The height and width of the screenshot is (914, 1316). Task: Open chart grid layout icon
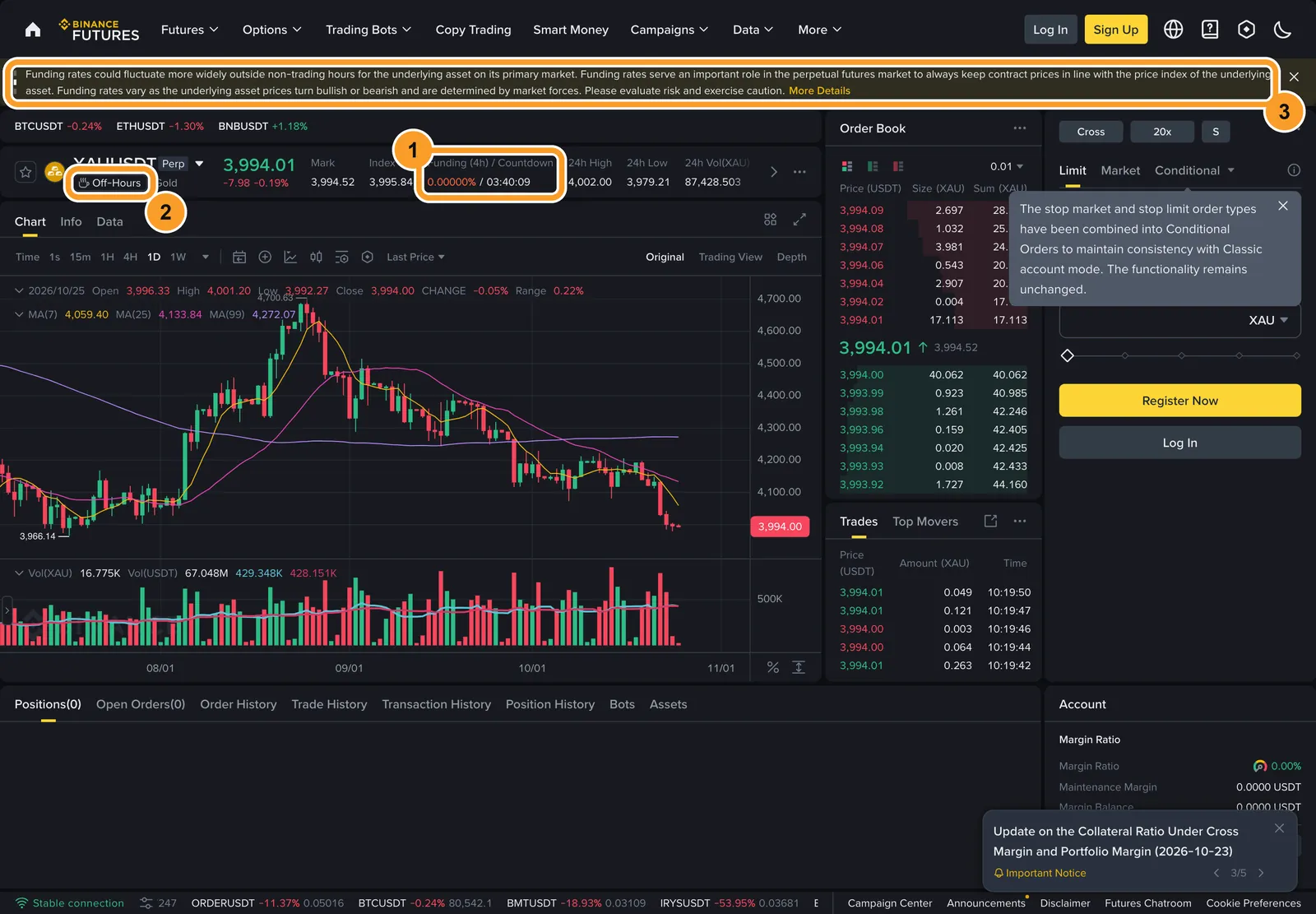pyautogui.click(x=770, y=220)
